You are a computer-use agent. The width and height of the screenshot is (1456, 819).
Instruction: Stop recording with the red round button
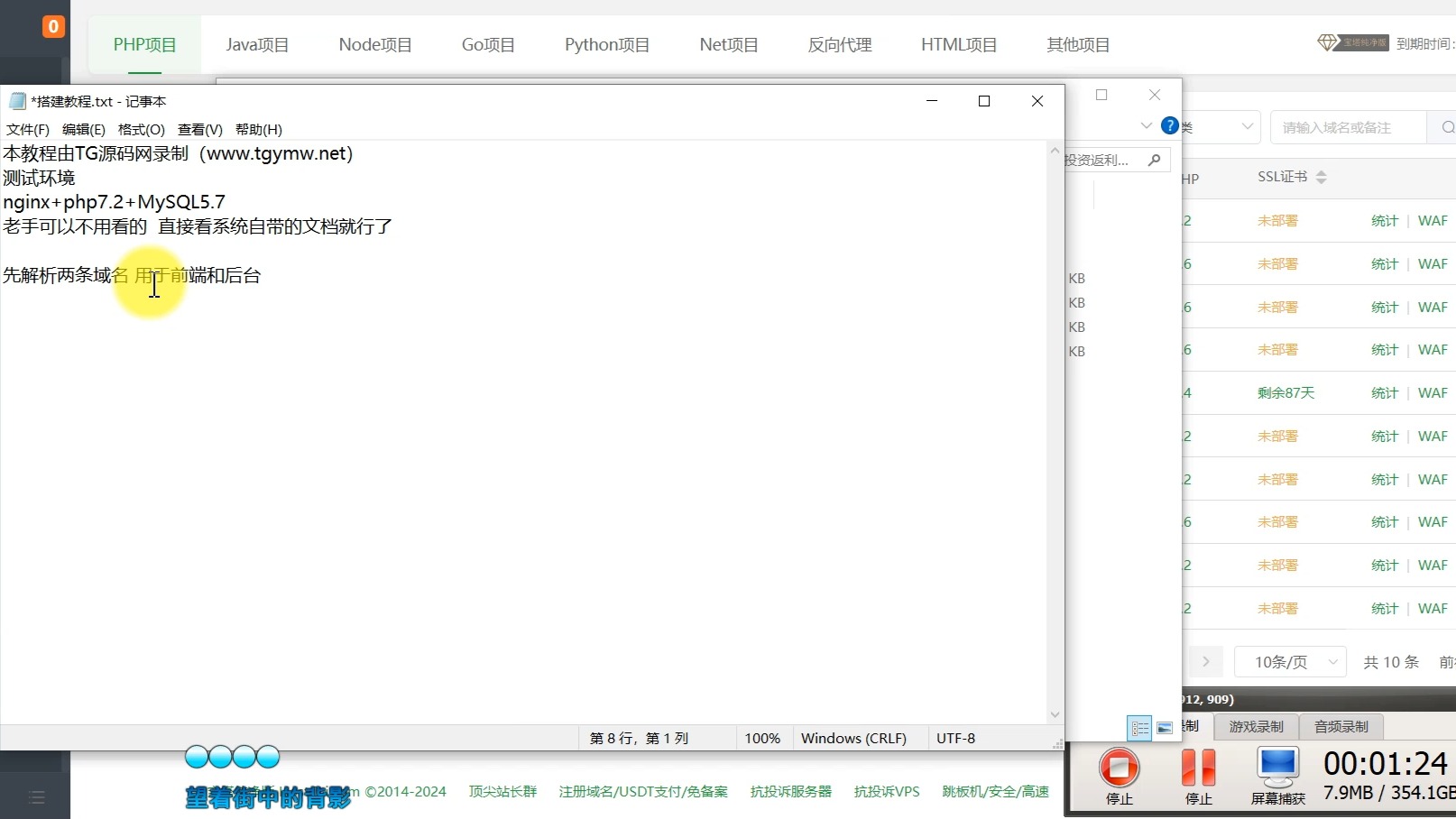(x=1119, y=768)
